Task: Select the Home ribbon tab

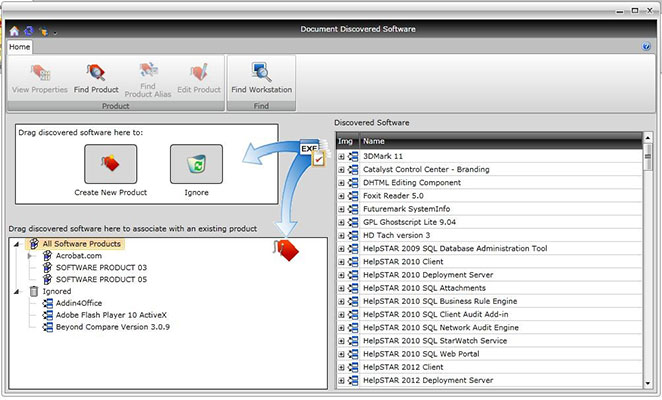Action: [19, 47]
